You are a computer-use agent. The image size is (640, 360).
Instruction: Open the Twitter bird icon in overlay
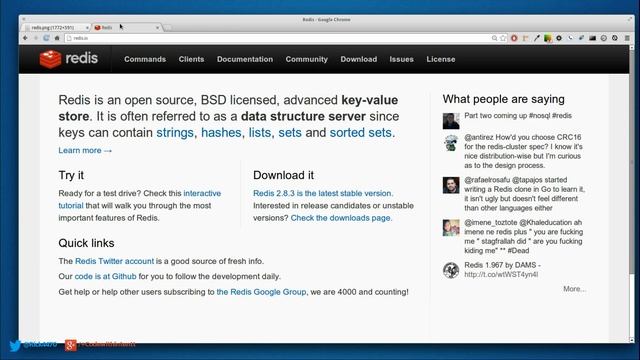coord(15,345)
